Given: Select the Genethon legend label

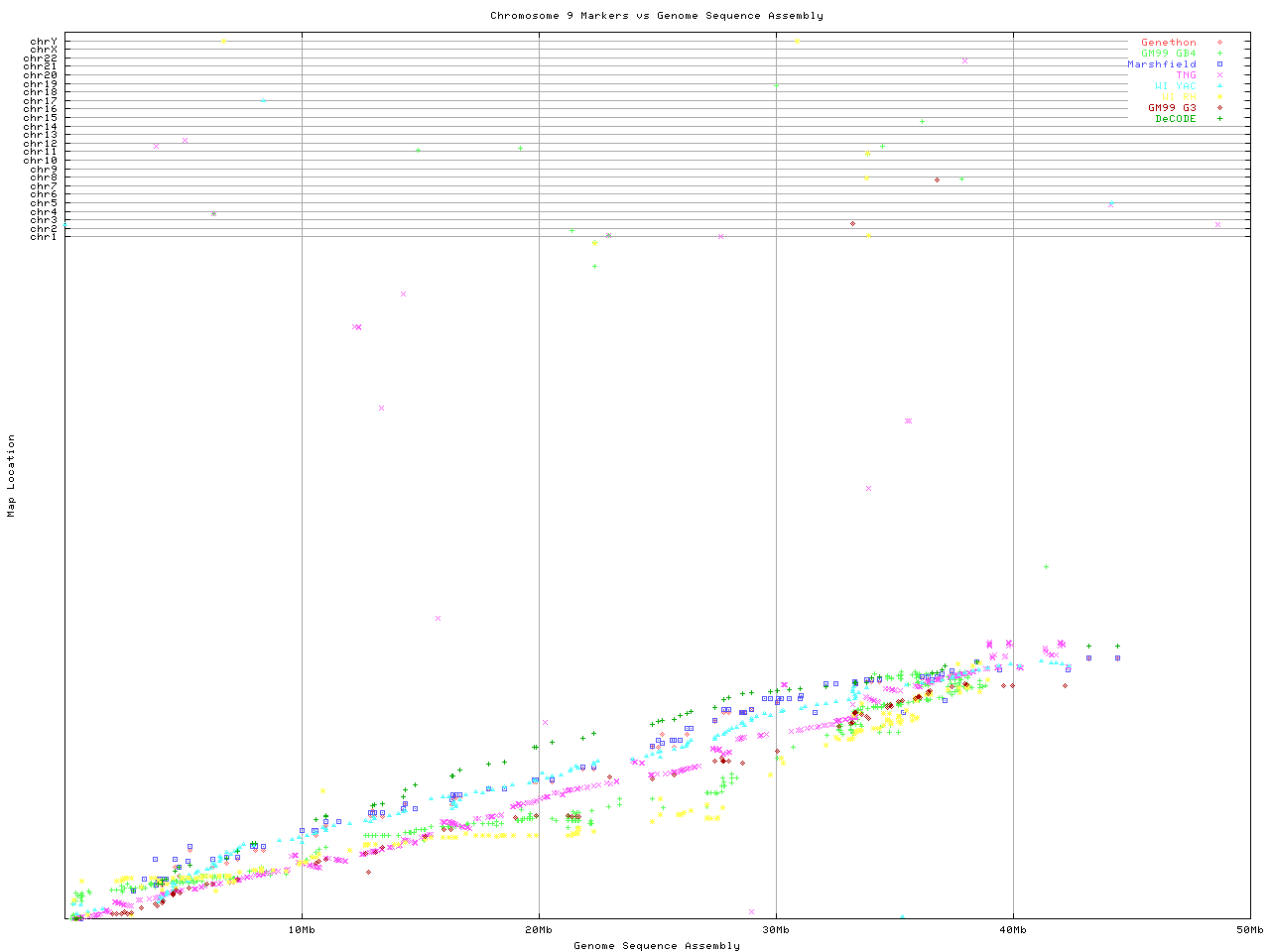Looking at the screenshot, I should point(1168,43).
